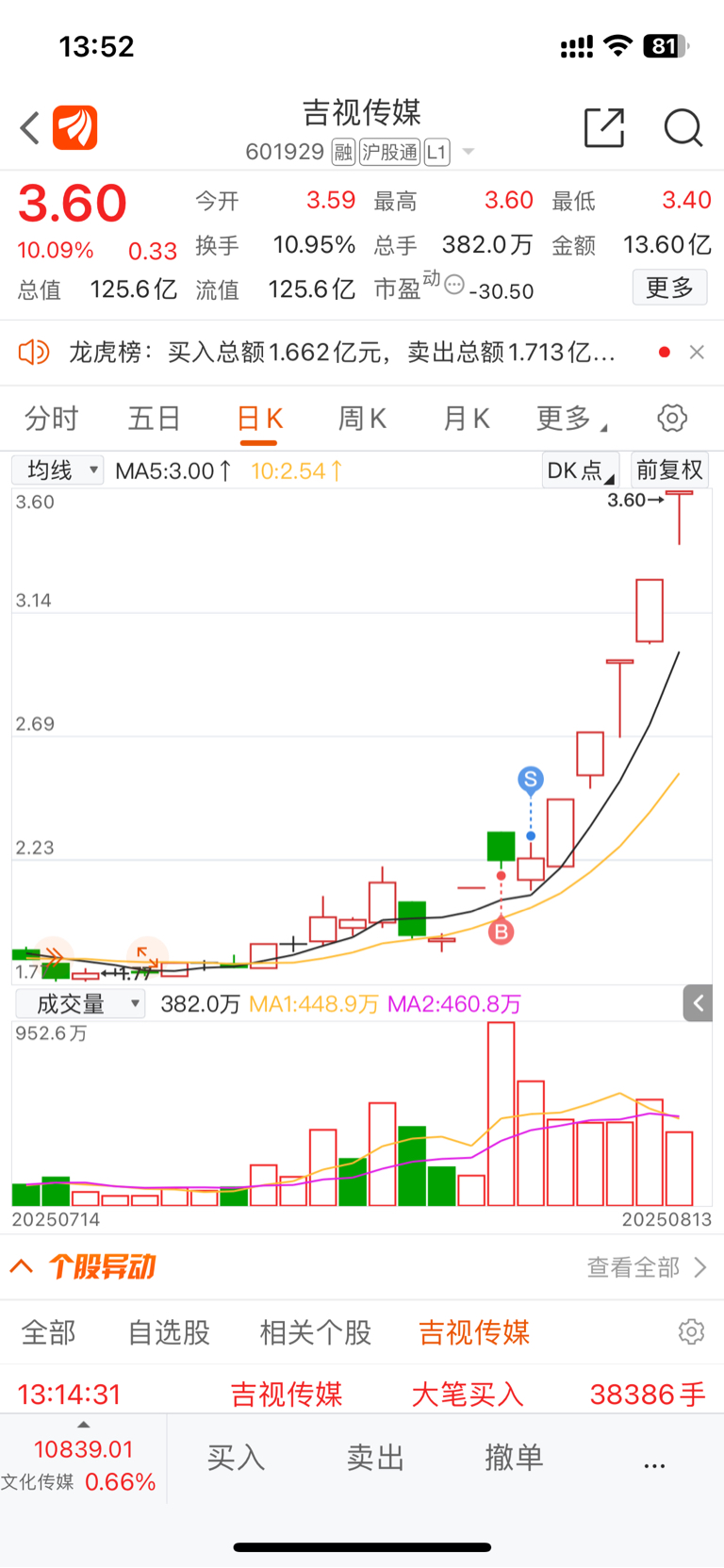Tap the tallest red volume bar
724x1568 pixels.
coord(502,1114)
